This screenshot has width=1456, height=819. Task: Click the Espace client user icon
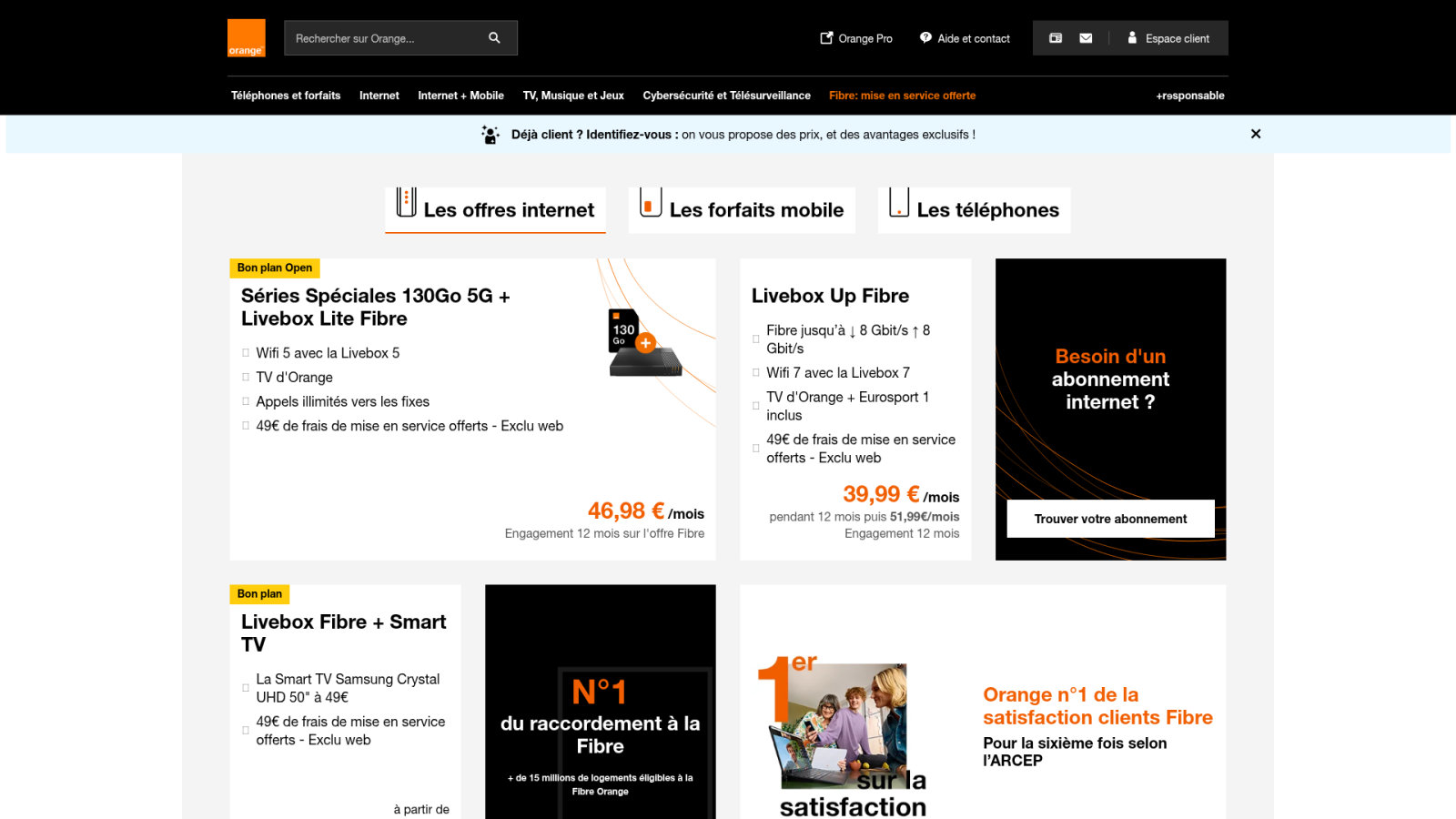[1132, 38]
